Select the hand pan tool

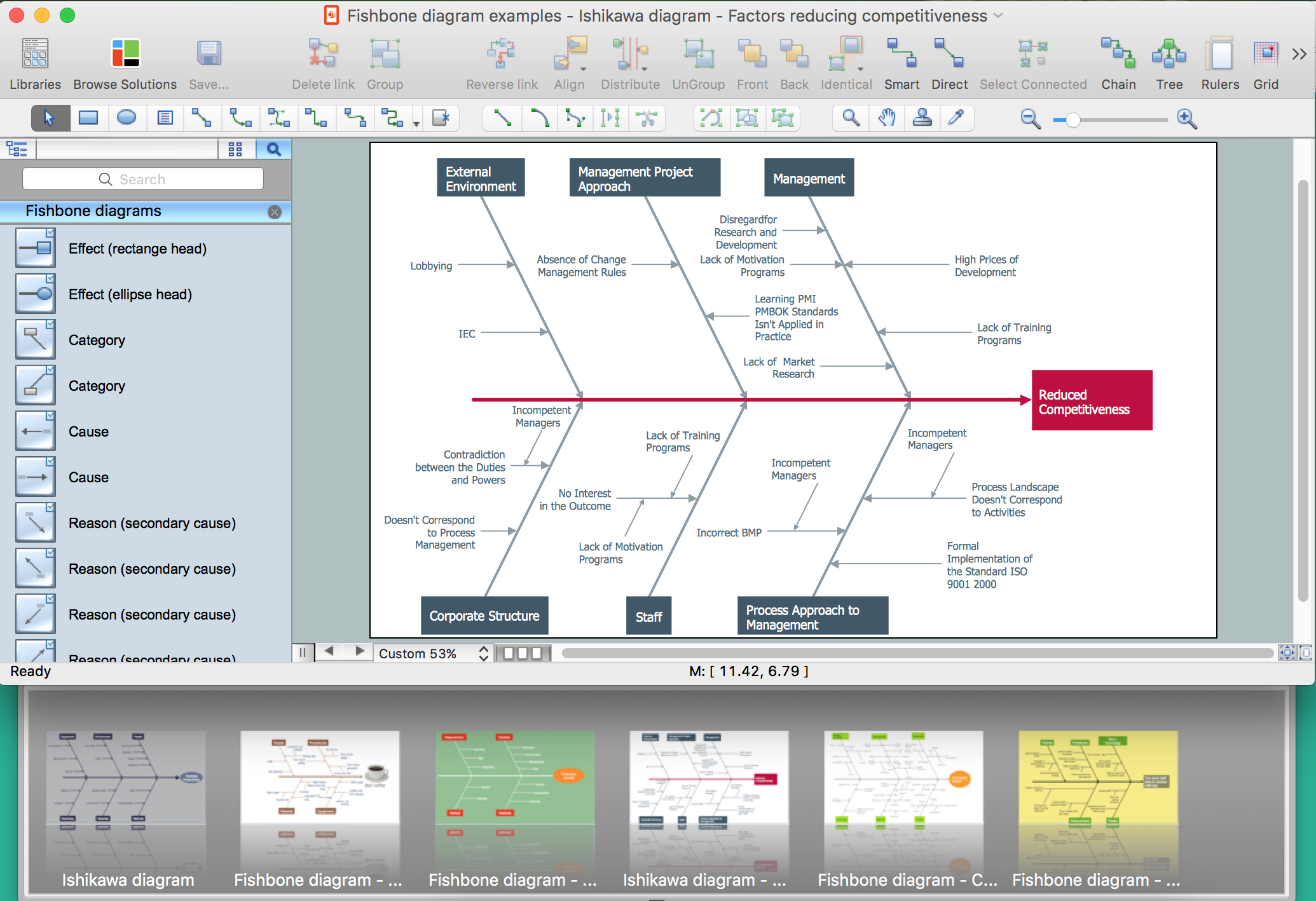[x=887, y=118]
